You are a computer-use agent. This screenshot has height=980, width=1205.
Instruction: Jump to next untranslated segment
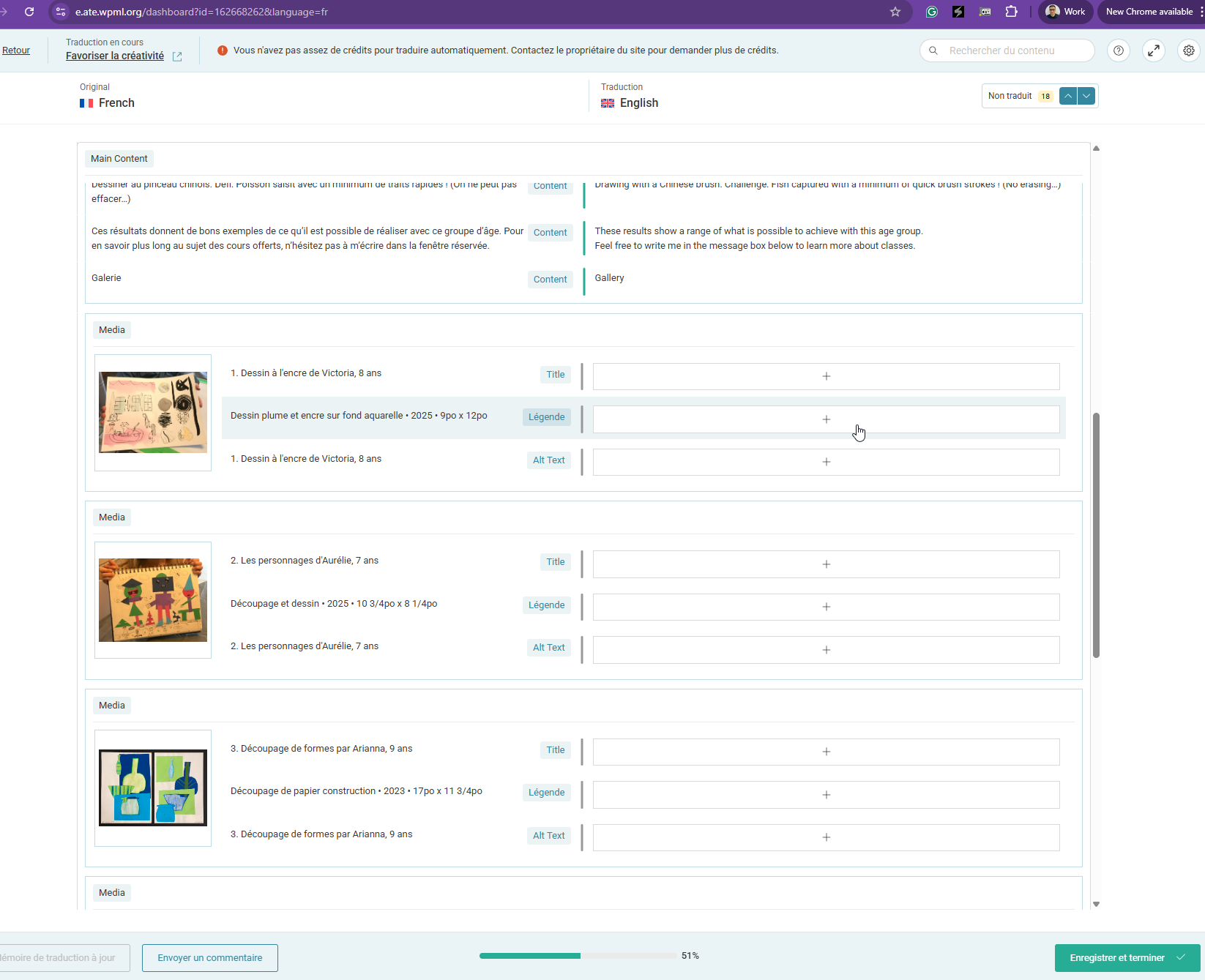1086,96
